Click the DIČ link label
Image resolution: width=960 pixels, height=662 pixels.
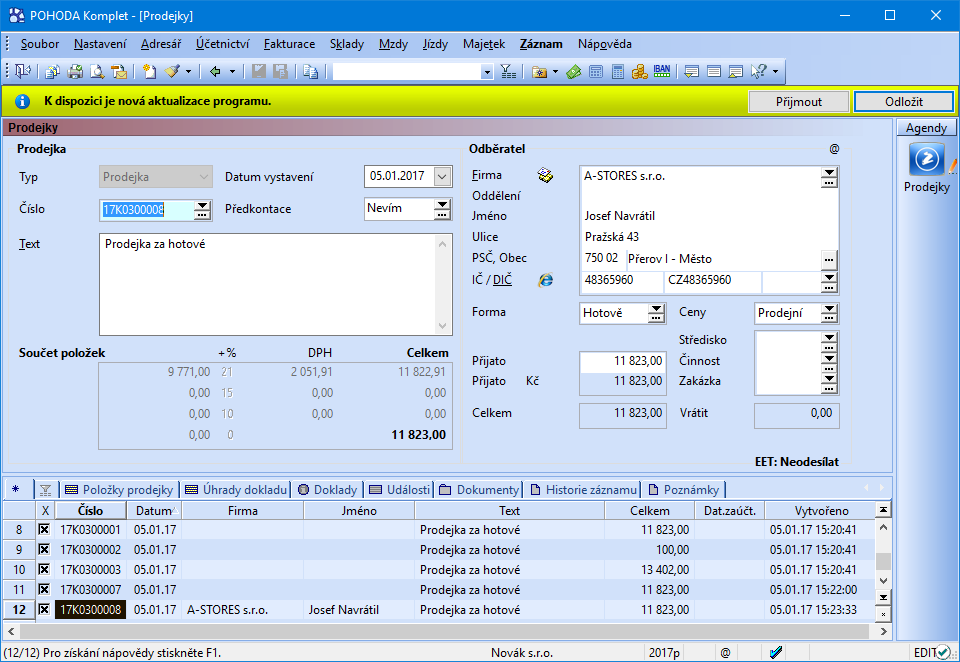[502, 280]
